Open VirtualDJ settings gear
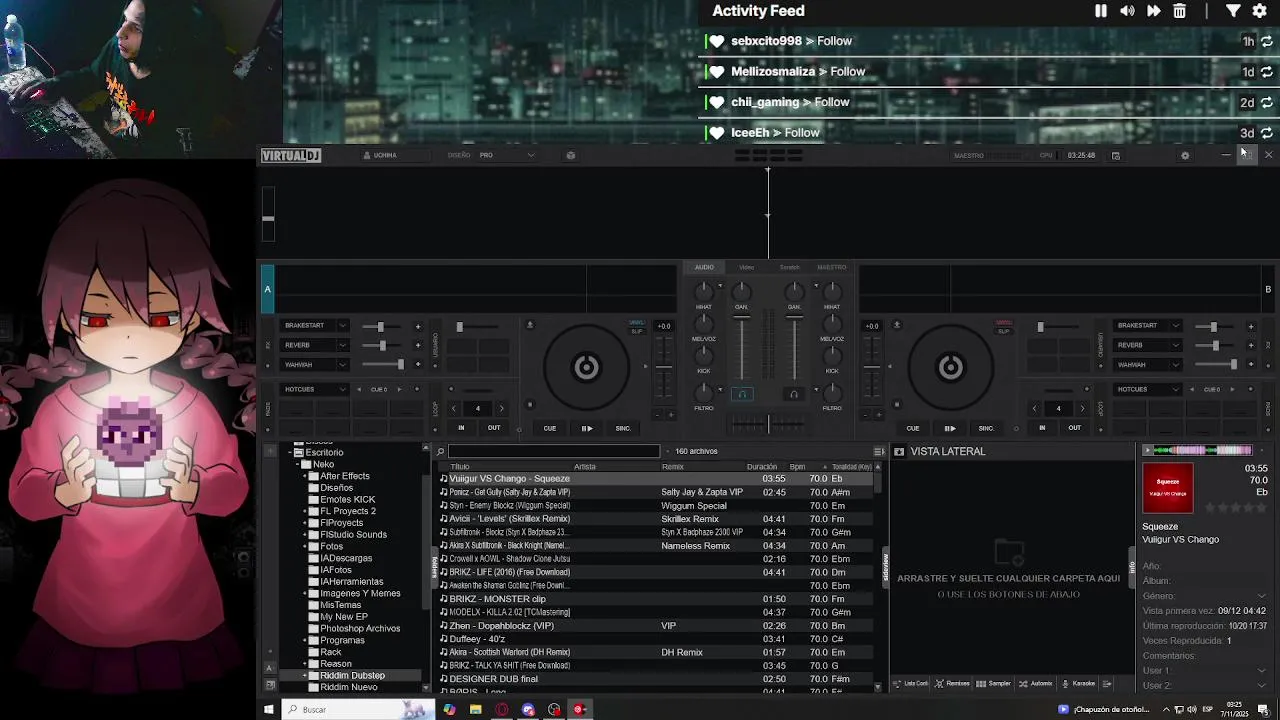This screenshot has height=720, width=1280. pyautogui.click(x=1185, y=155)
